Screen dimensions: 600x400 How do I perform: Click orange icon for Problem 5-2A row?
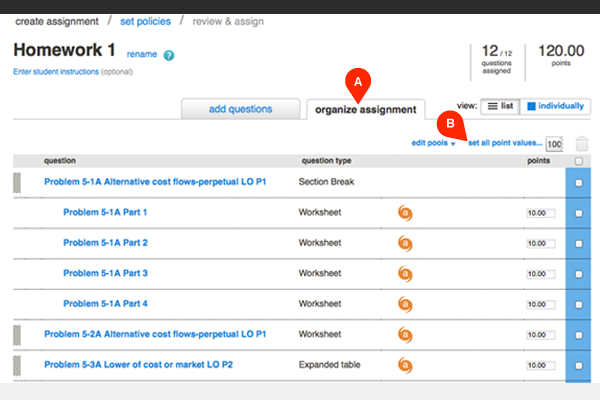point(405,334)
